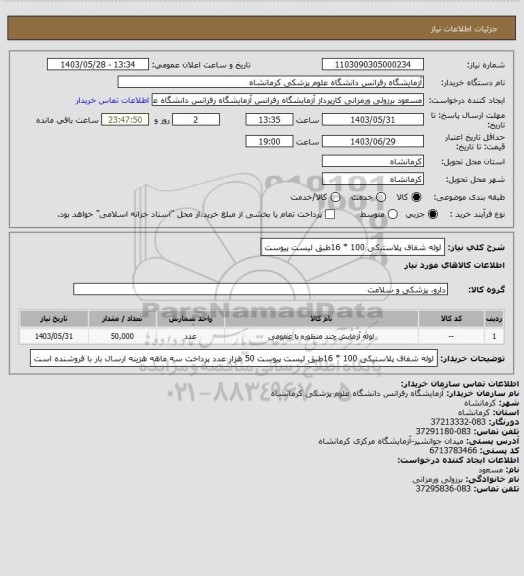The image size is (524, 576).
Task: Click row number 1 cell
Action: coord(494,336)
